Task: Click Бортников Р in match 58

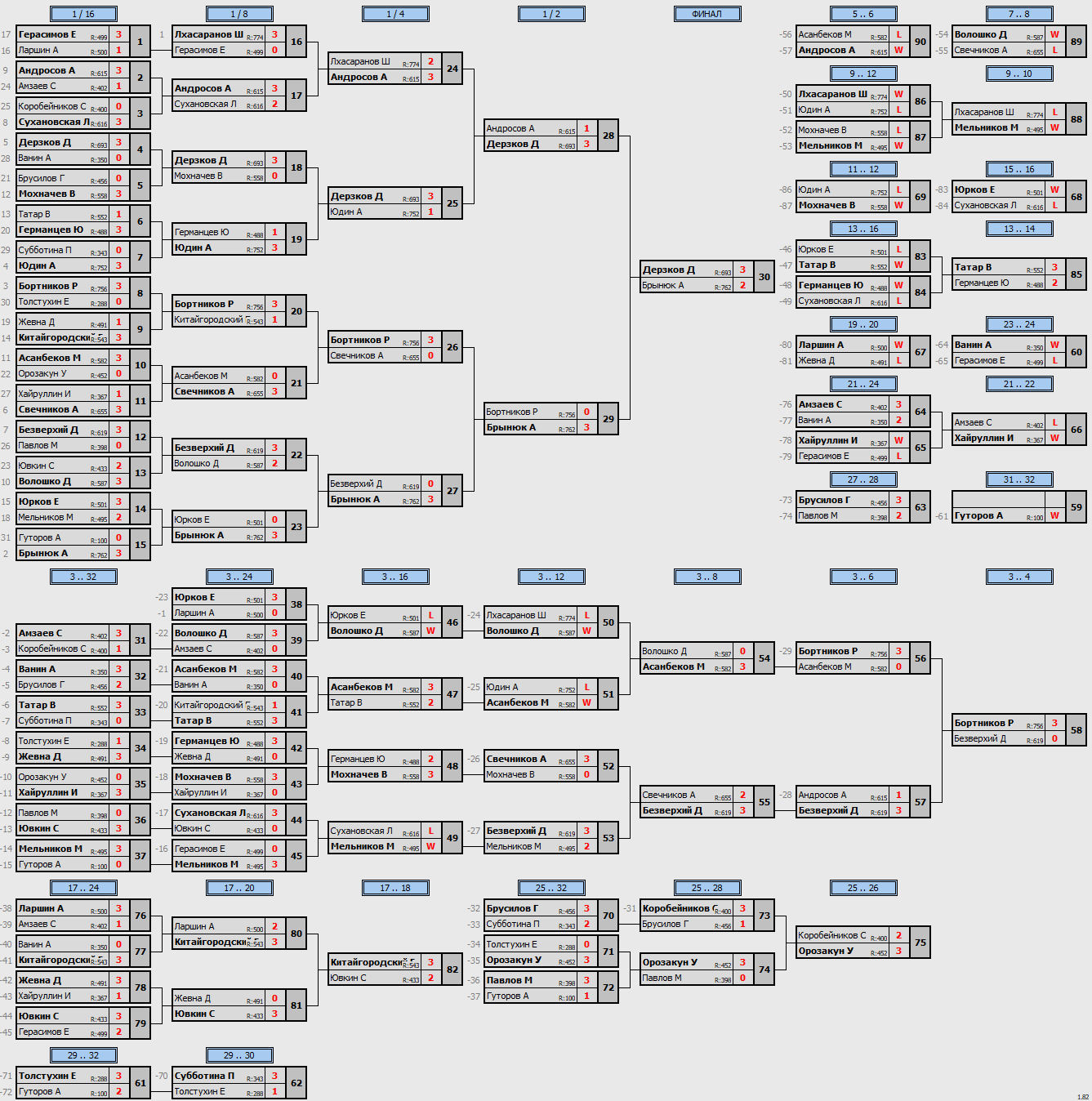Action: pos(984,723)
